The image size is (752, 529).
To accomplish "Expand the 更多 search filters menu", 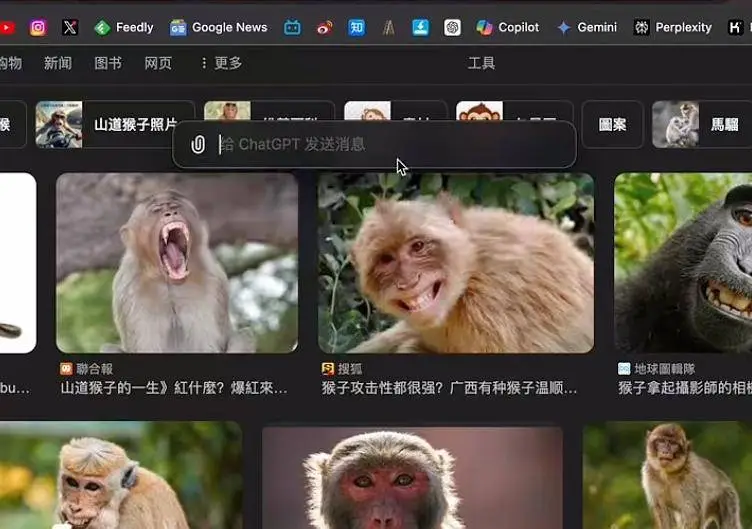I will [221, 63].
